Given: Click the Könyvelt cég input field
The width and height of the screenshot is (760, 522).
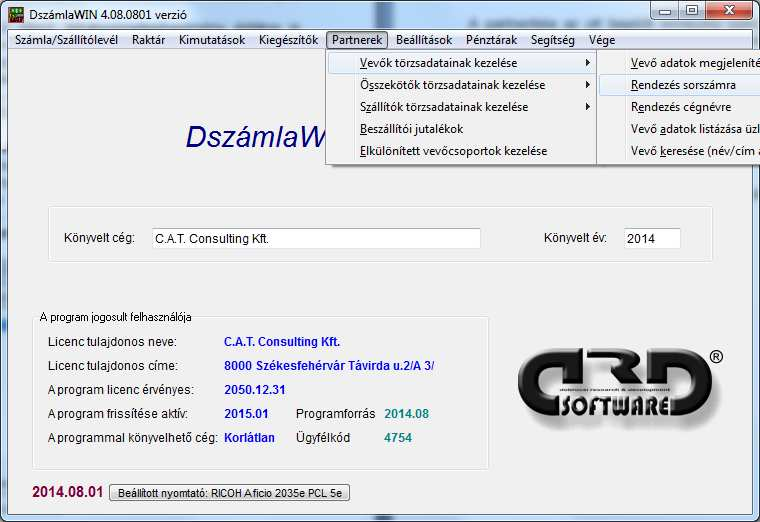Looking at the screenshot, I should (x=316, y=238).
